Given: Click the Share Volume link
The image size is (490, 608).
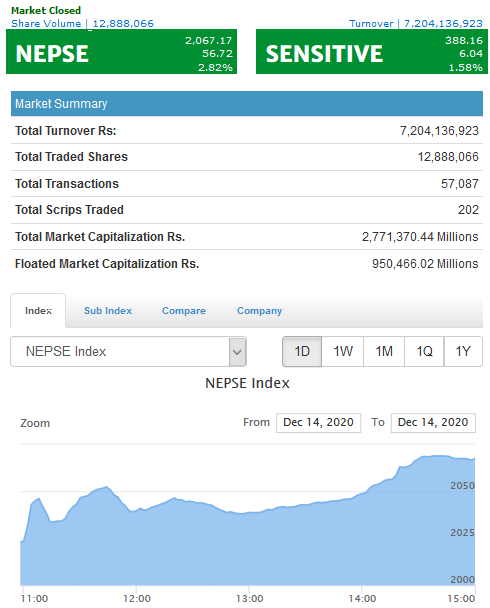Looking at the screenshot, I should [83, 24].
